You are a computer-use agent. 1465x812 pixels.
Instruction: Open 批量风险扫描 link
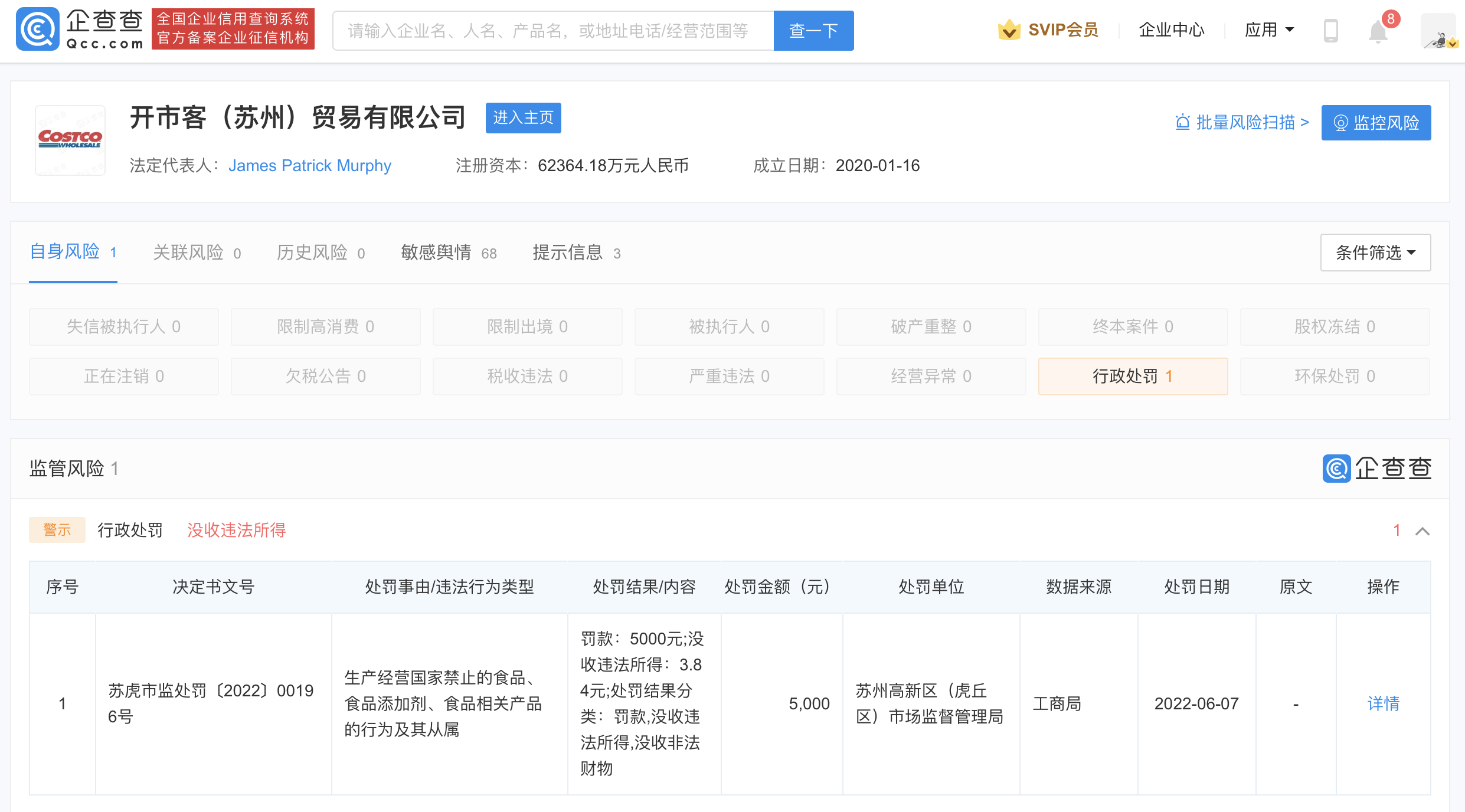1252,122
